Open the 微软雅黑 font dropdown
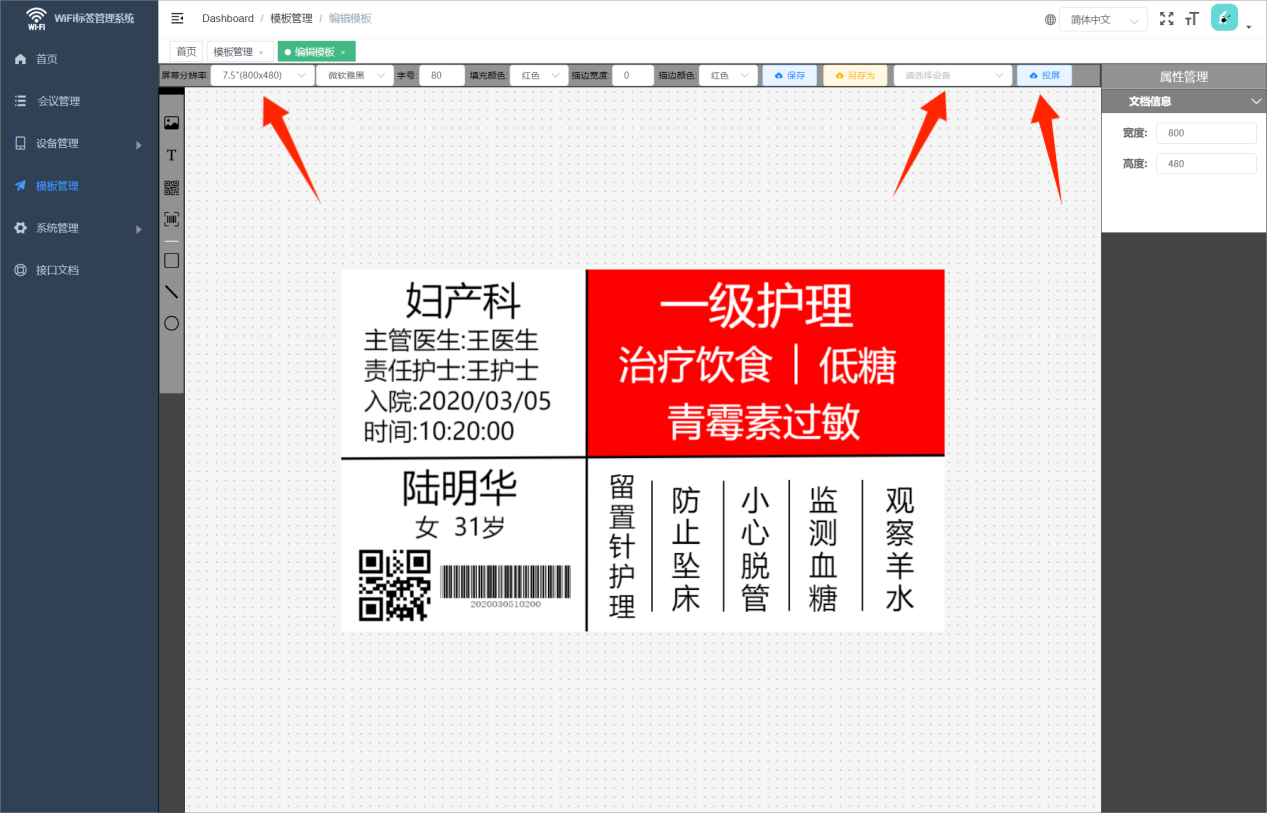 pyautogui.click(x=355, y=75)
